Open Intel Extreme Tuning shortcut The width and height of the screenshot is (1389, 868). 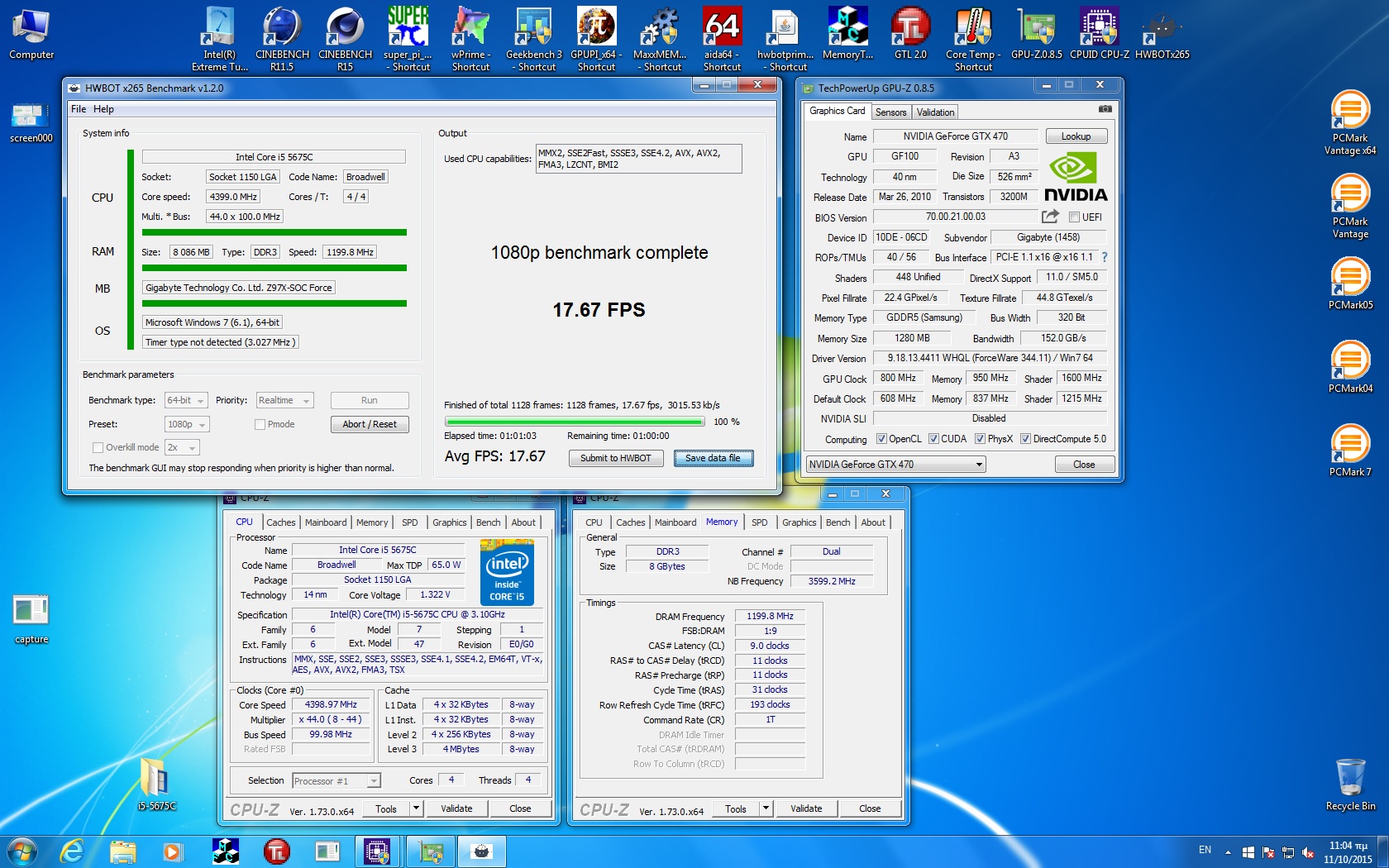[x=219, y=38]
